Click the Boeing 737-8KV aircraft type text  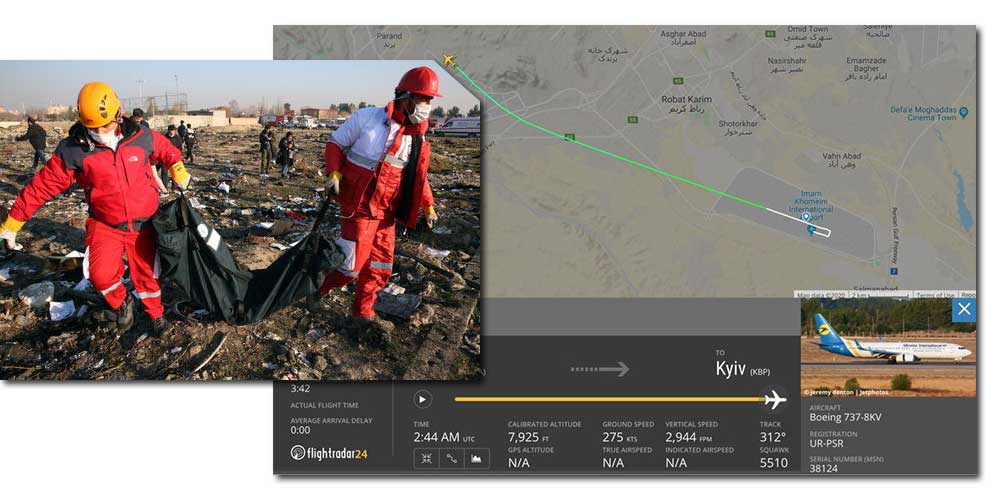coord(845,418)
